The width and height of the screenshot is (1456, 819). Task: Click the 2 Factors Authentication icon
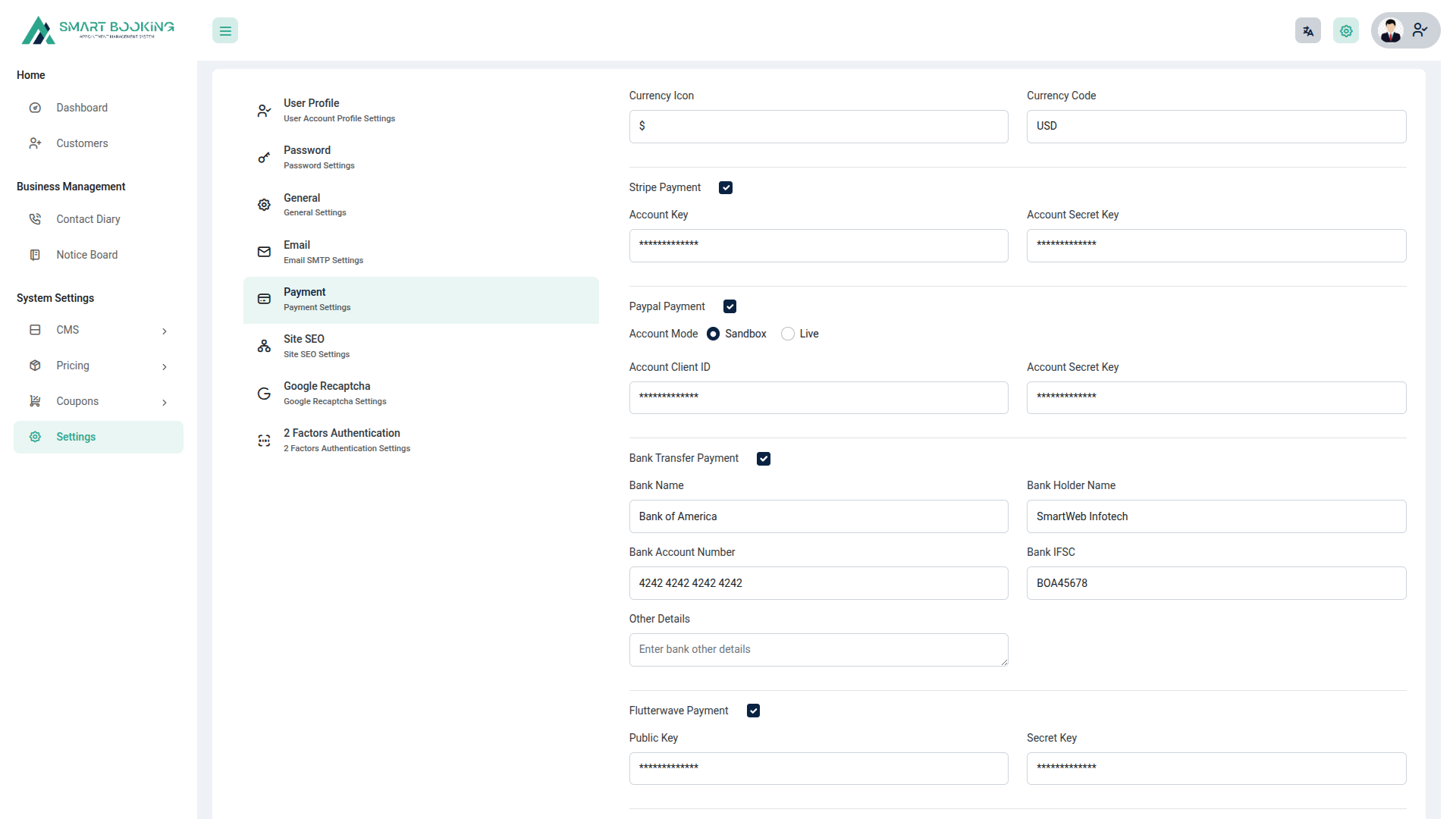point(264,440)
